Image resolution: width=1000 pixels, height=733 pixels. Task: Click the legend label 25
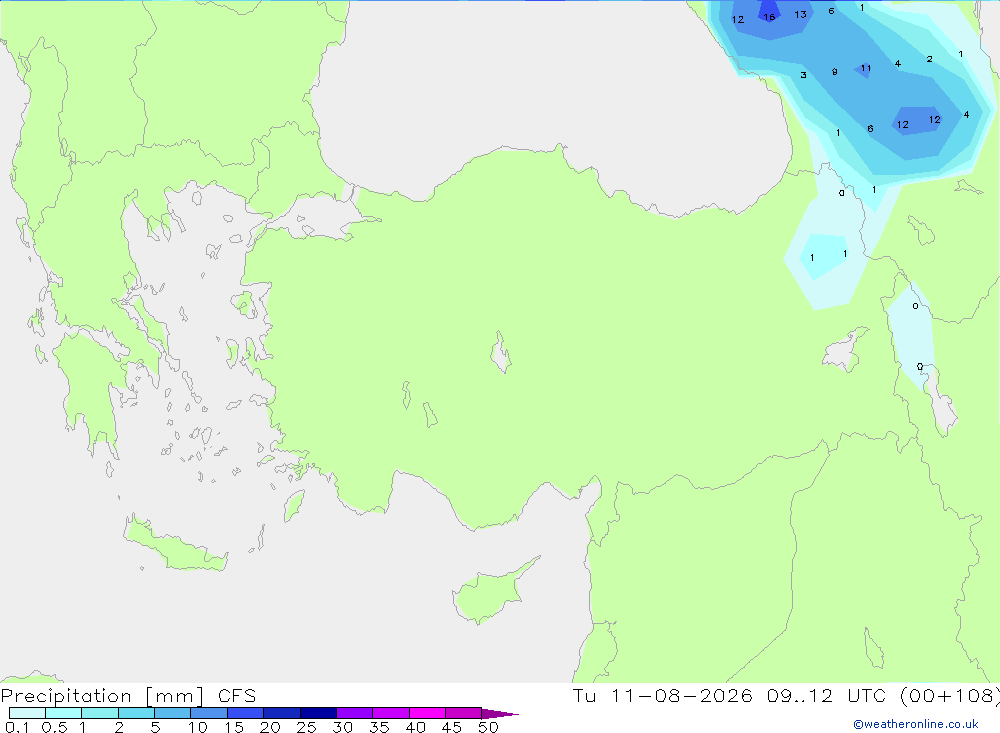306,727
